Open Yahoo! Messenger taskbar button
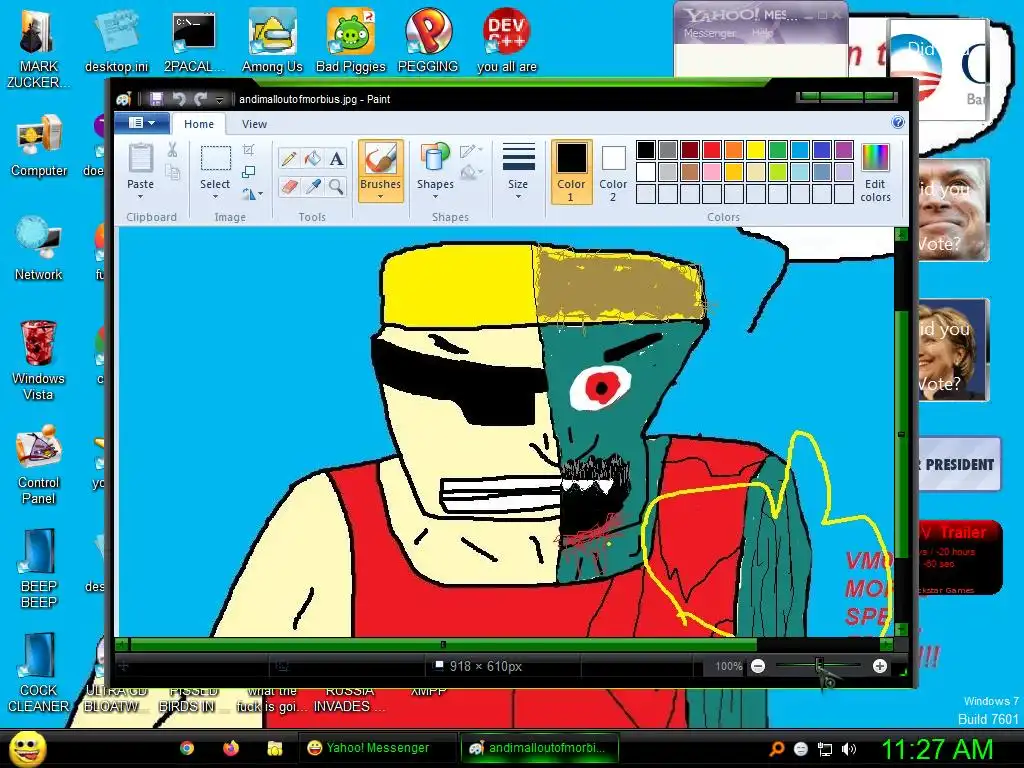 click(x=377, y=748)
